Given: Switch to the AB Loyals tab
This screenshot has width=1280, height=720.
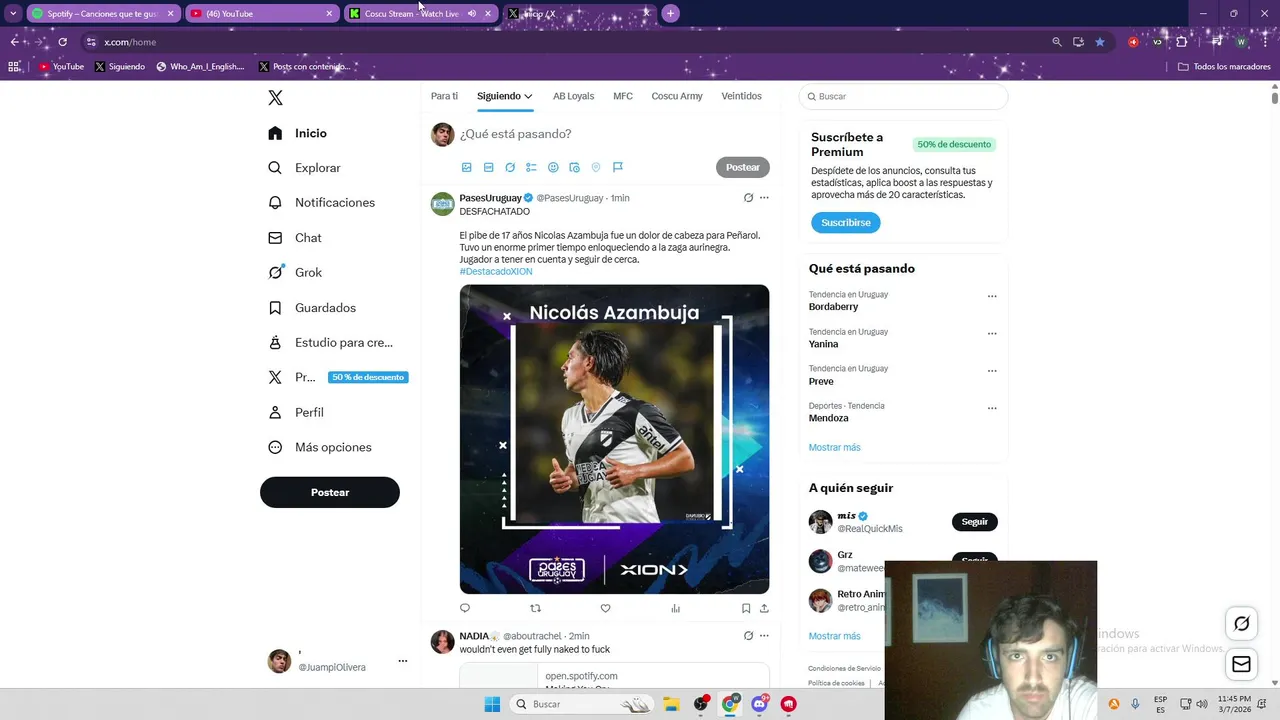Looking at the screenshot, I should click(x=573, y=96).
